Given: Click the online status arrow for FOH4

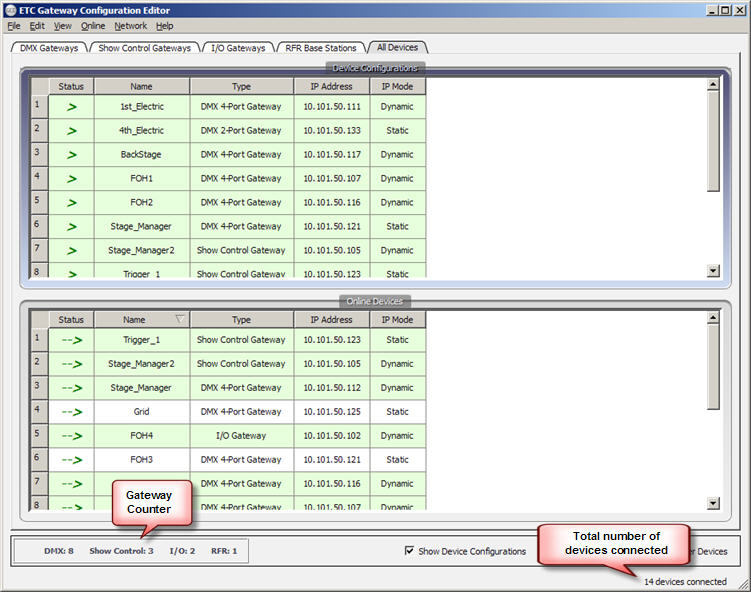Looking at the screenshot, I should [71, 436].
